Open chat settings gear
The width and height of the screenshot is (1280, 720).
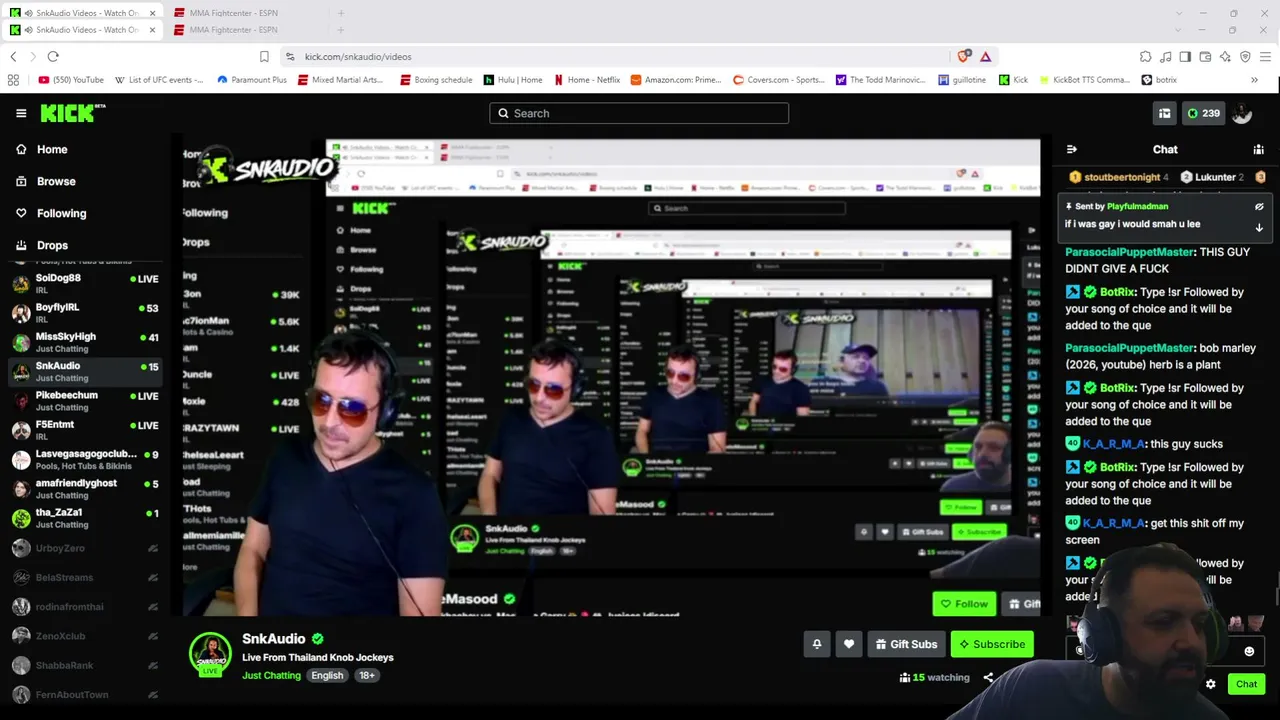[x=1210, y=684]
